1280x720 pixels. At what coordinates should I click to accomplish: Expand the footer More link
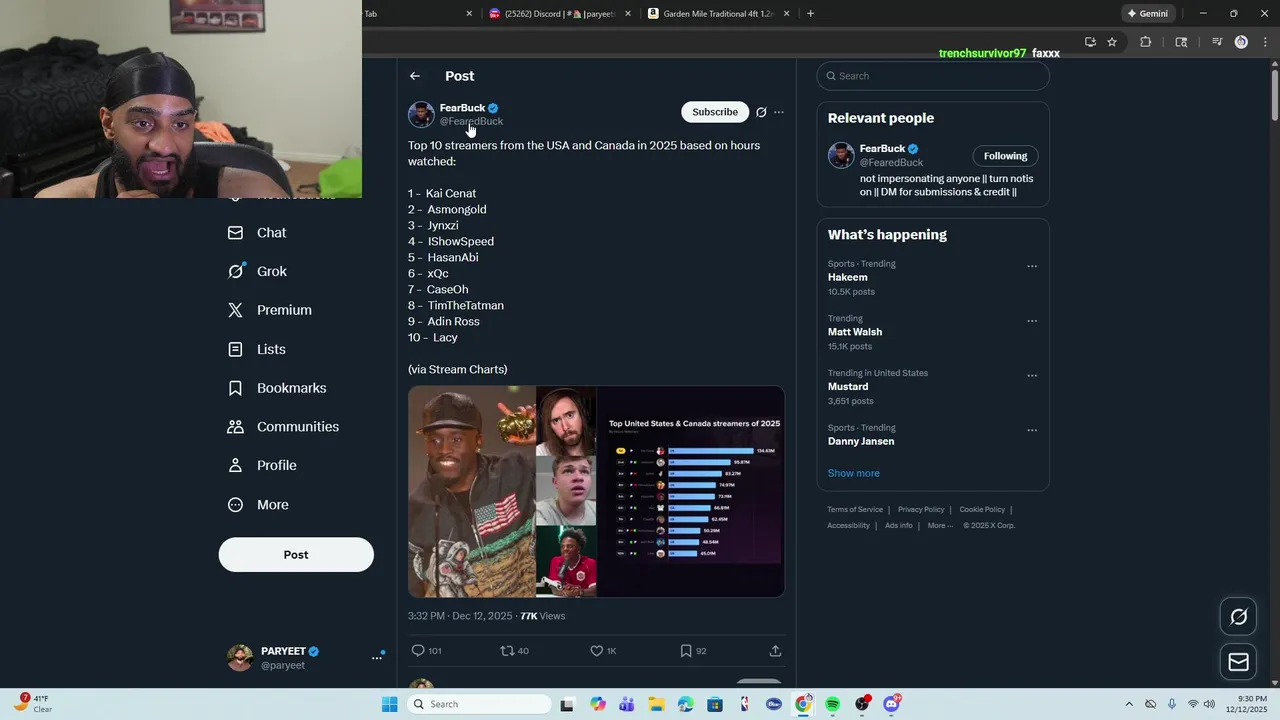(x=939, y=526)
